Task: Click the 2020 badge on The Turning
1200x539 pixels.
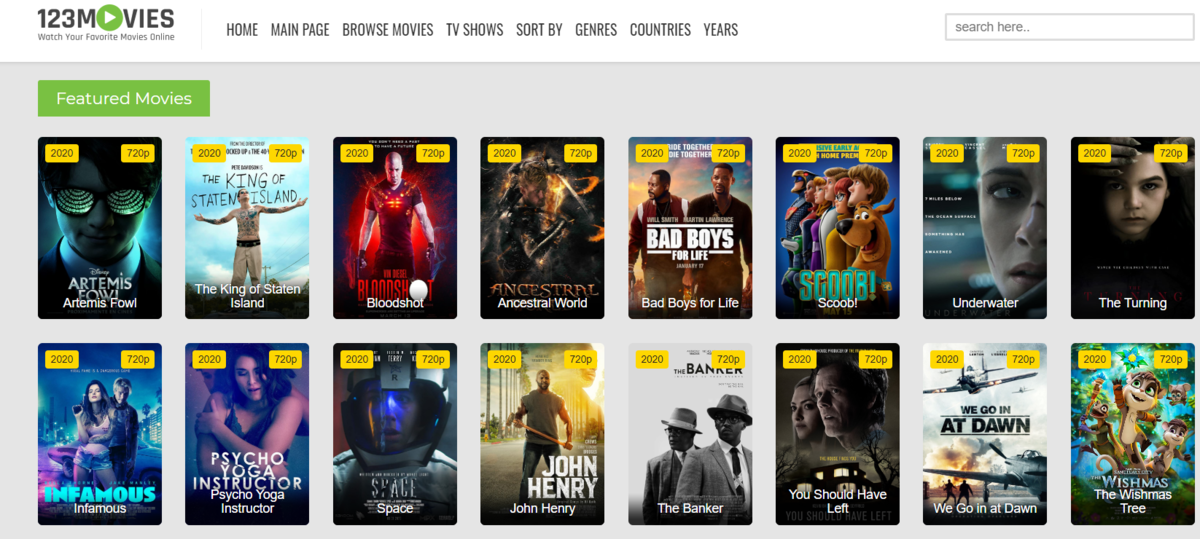Action: click(1095, 153)
